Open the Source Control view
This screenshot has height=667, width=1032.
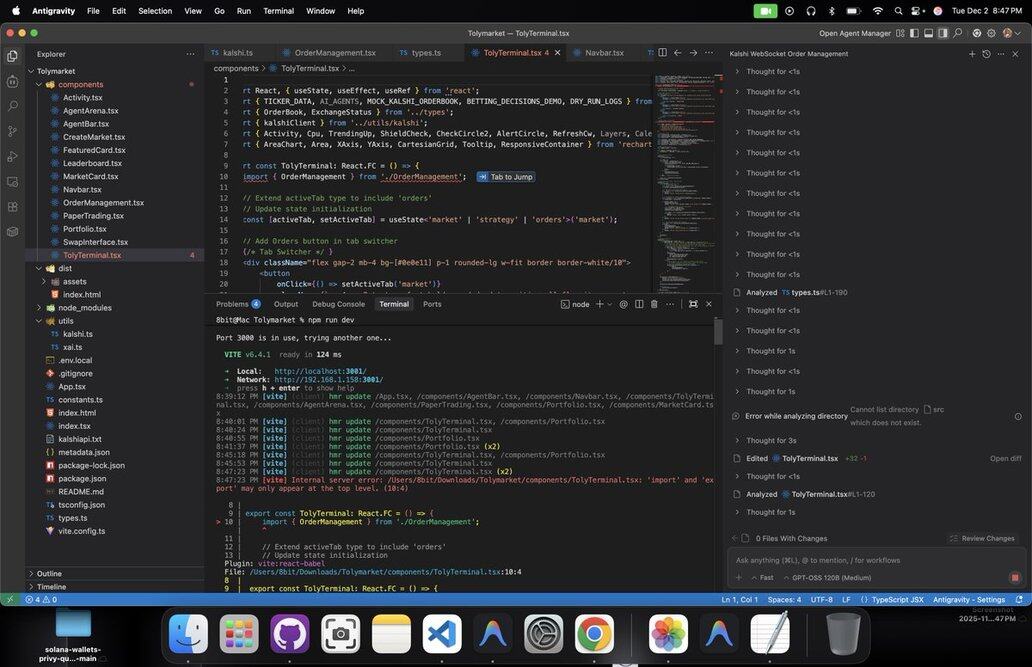click(x=12, y=131)
